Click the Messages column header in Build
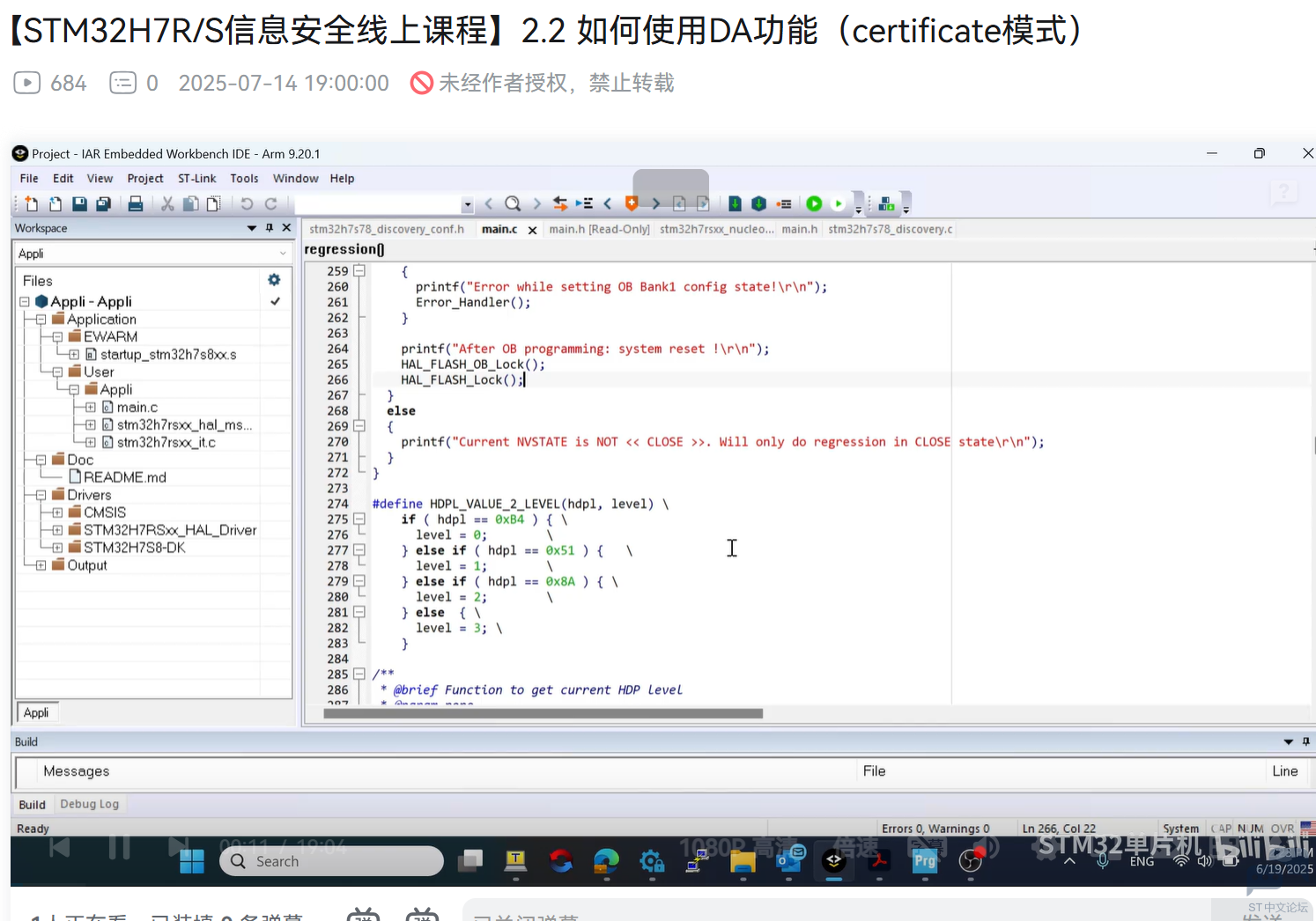1316x921 pixels. (77, 771)
